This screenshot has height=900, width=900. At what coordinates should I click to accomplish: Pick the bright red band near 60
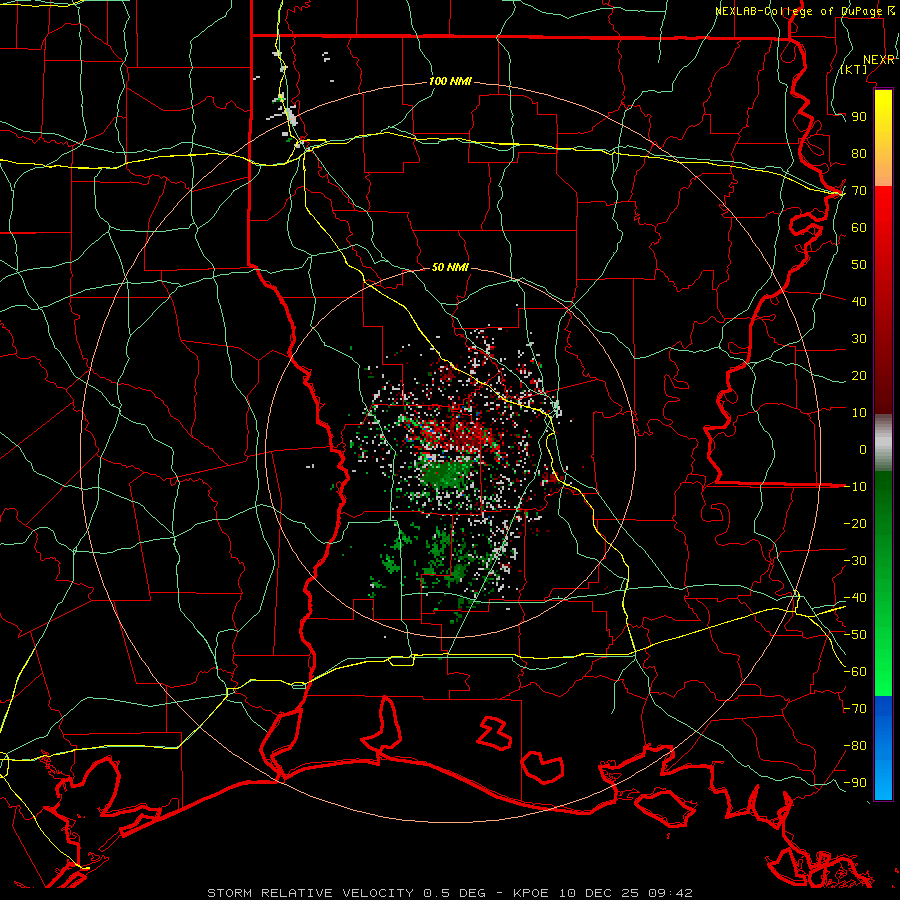pyautogui.click(x=883, y=218)
